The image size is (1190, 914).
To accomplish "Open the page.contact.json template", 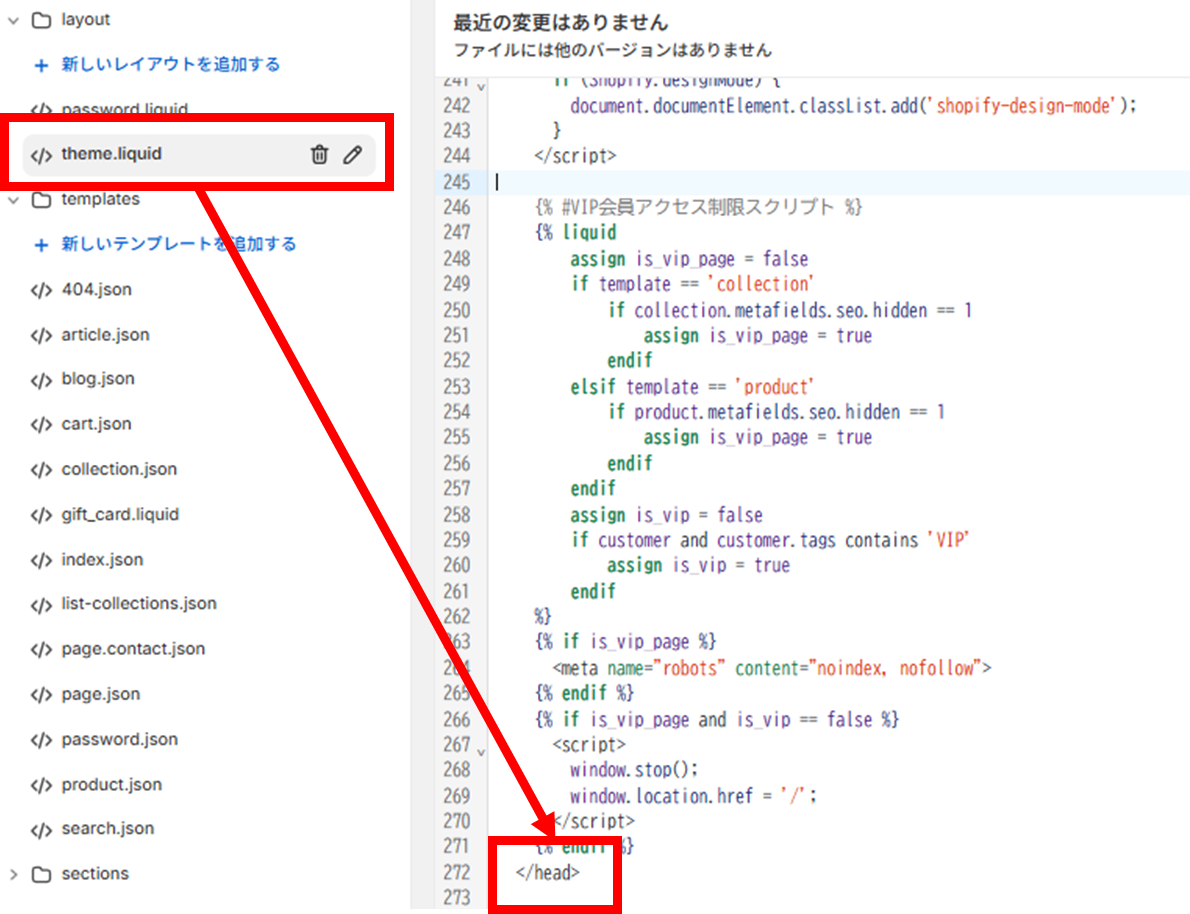I will (134, 649).
